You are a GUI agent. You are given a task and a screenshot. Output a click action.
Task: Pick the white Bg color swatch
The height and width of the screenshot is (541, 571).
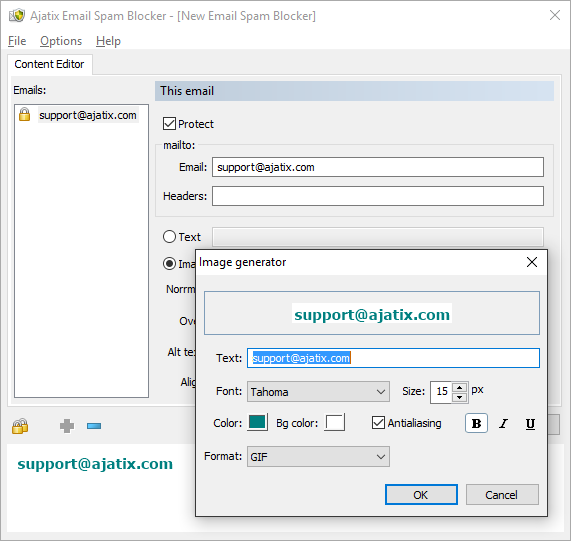(x=335, y=422)
